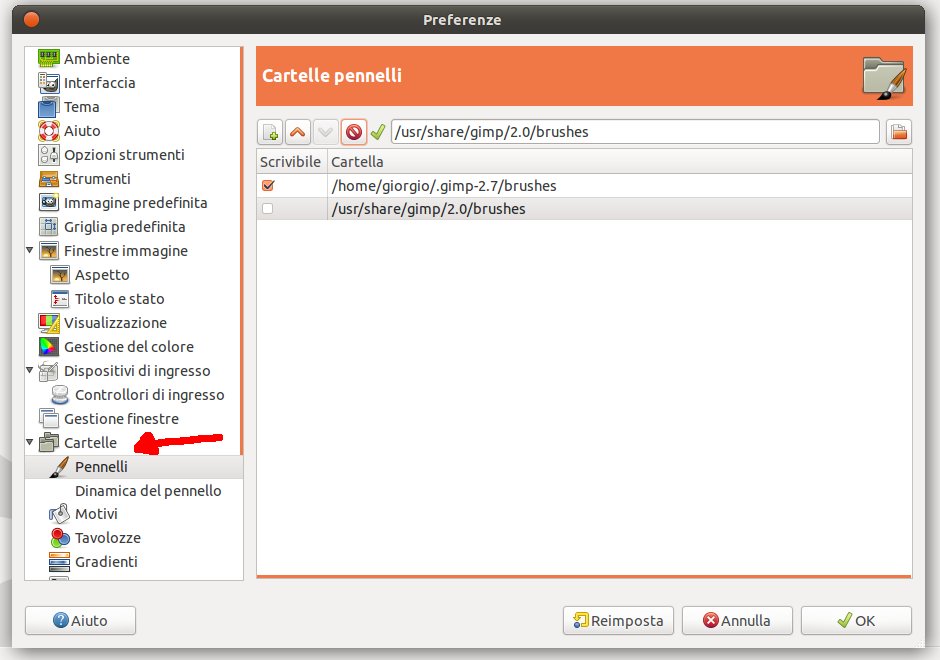Select the Motivi folder entry
940x660 pixels.
(96, 514)
